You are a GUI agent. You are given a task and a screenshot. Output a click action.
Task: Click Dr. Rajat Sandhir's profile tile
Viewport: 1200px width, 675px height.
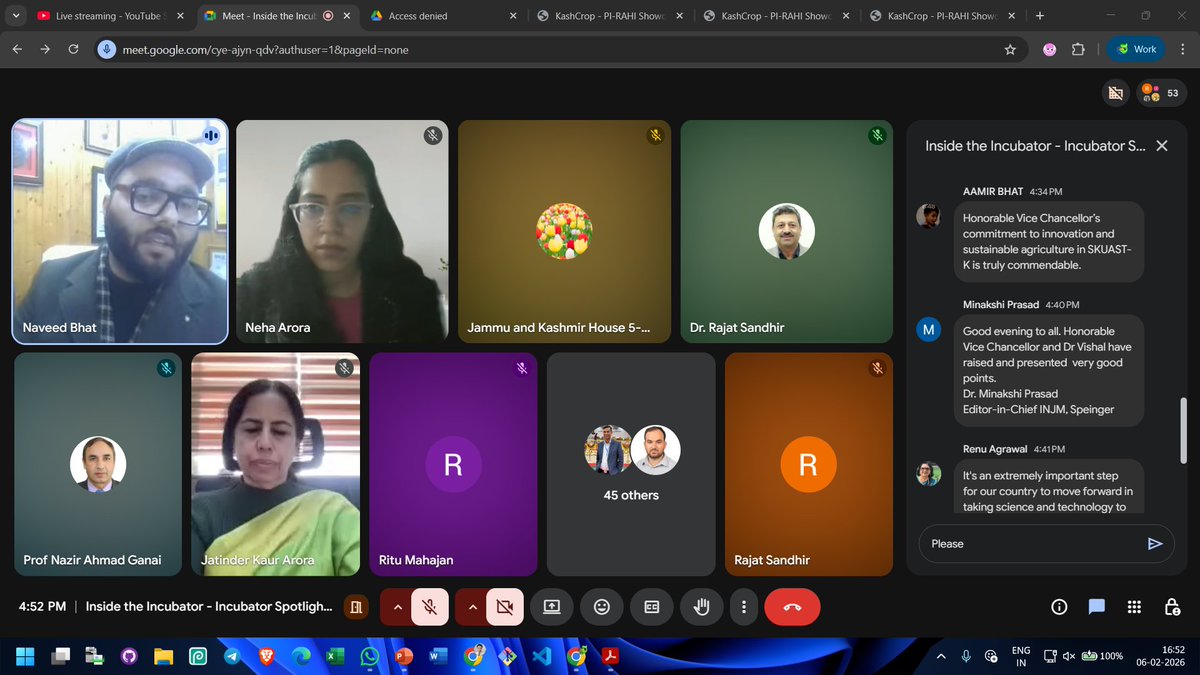click(786, 233)
